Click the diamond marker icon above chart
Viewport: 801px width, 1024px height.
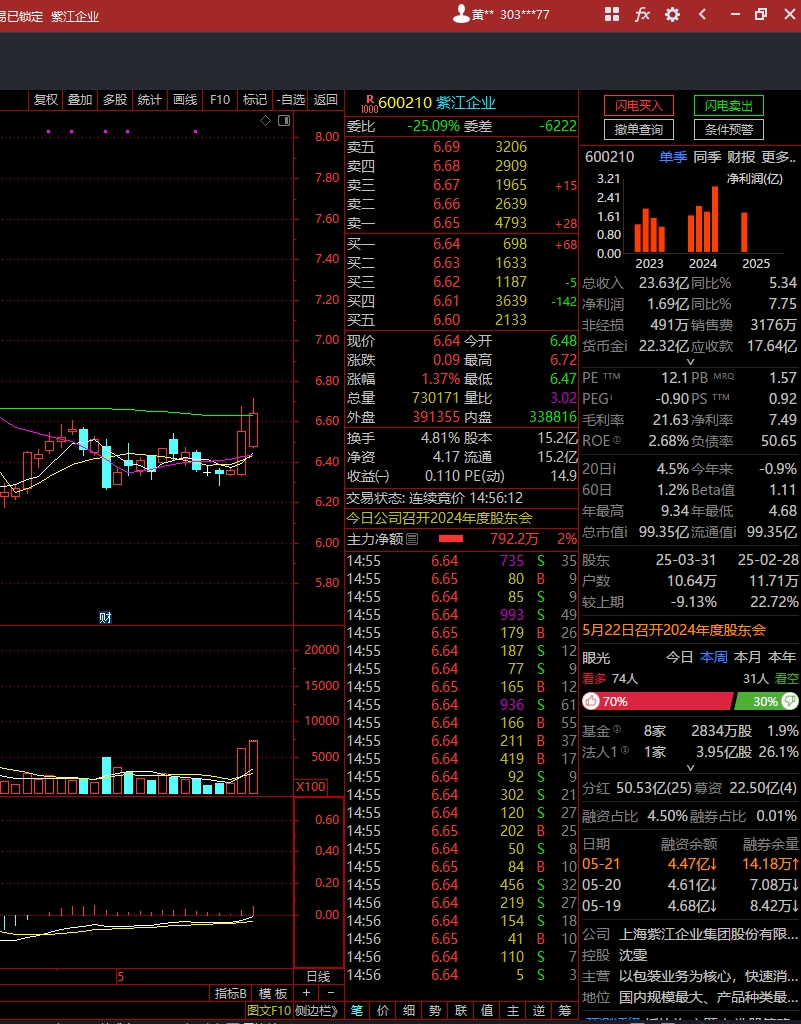[265, 120]
